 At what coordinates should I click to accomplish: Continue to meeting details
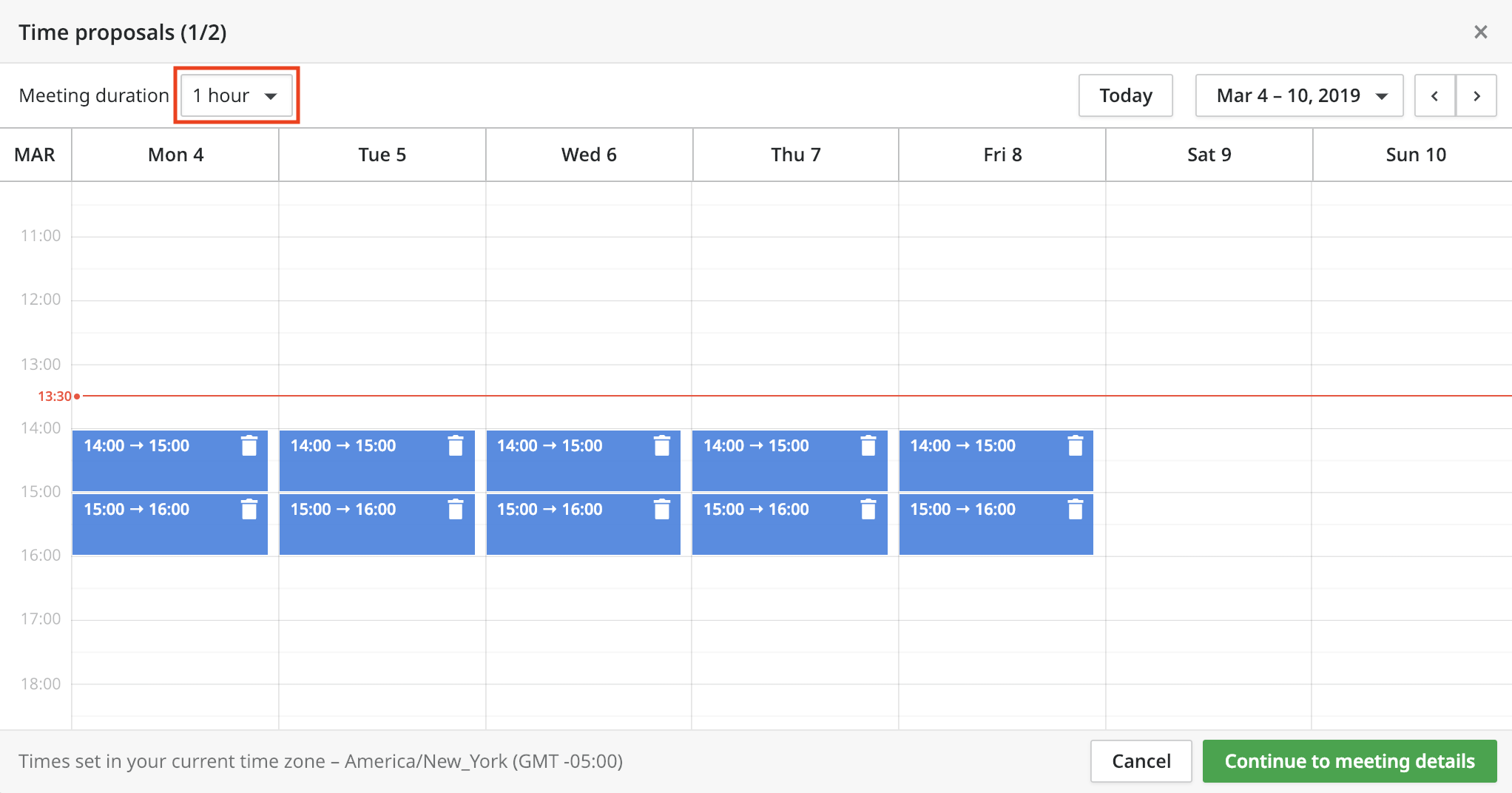[x=1349, y=761]
